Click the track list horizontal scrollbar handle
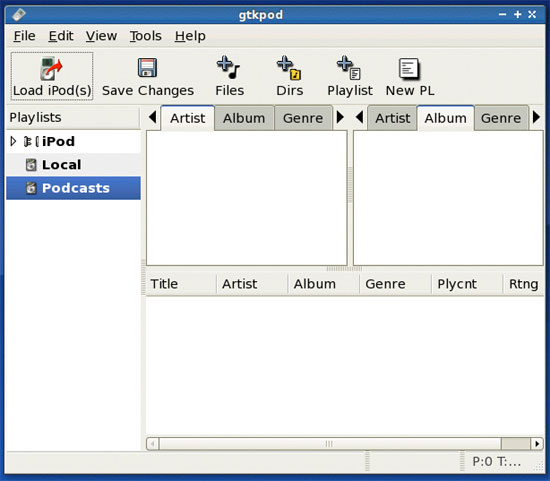The height and width of the screenshot is (481, 550). pos(330,444)
